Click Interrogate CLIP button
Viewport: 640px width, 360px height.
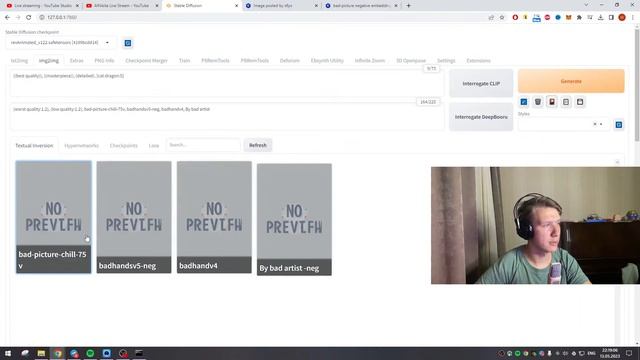481,83
